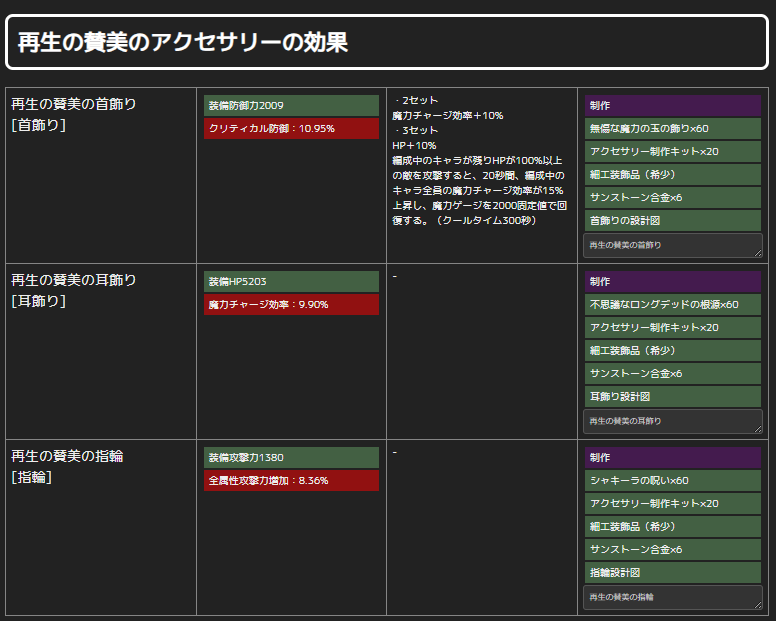Select the green stat 装備防御力2009

point(291,105)
